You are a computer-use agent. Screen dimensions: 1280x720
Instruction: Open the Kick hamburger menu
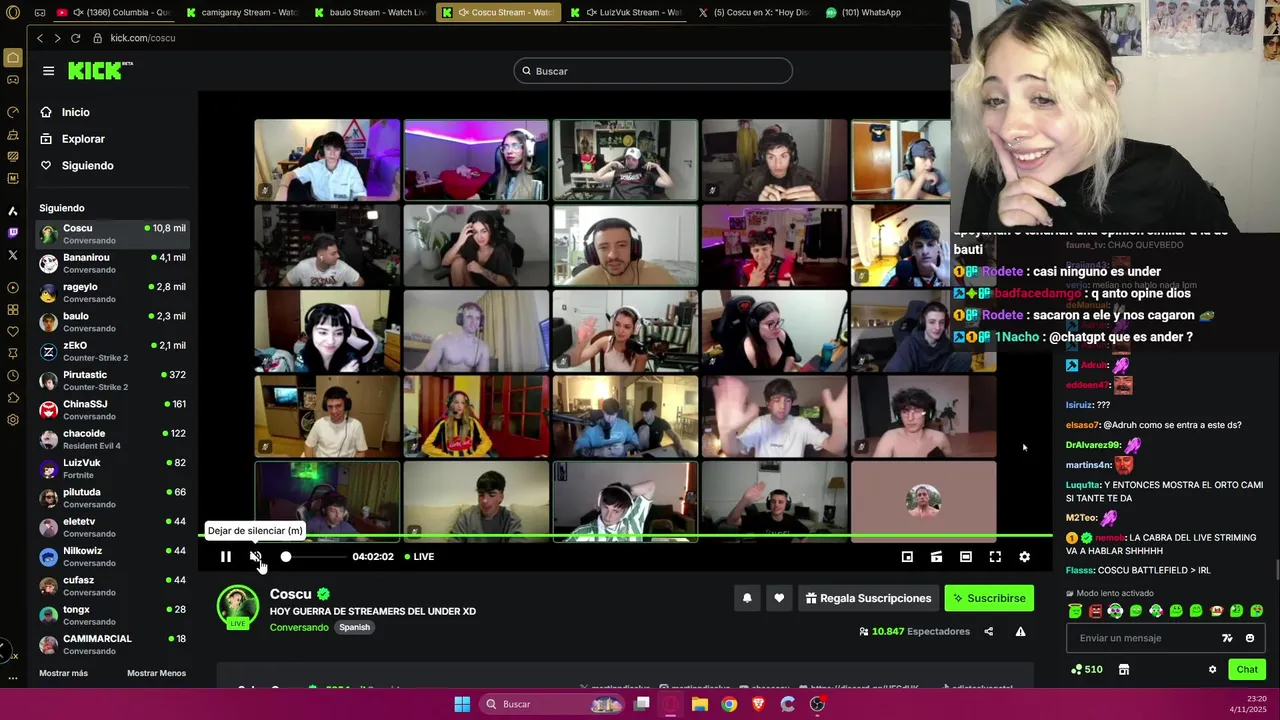click(x=48, y=71)
